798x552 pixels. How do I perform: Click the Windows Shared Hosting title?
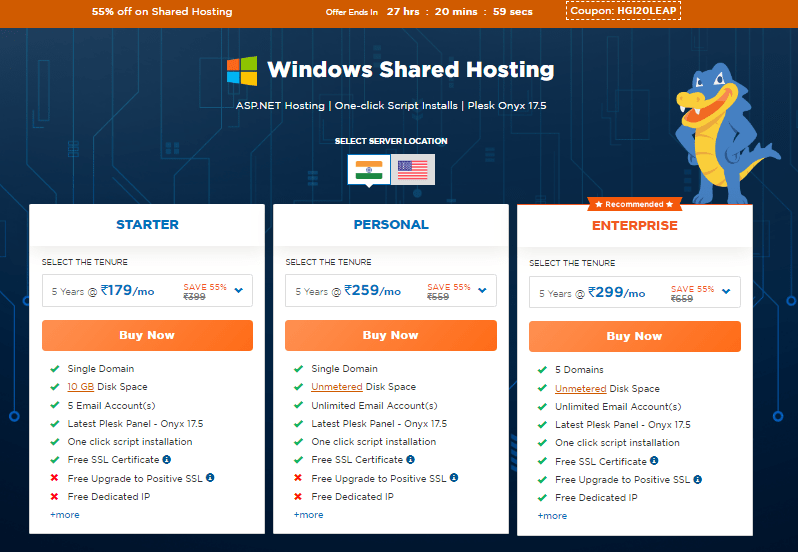[x=411, y=70]
